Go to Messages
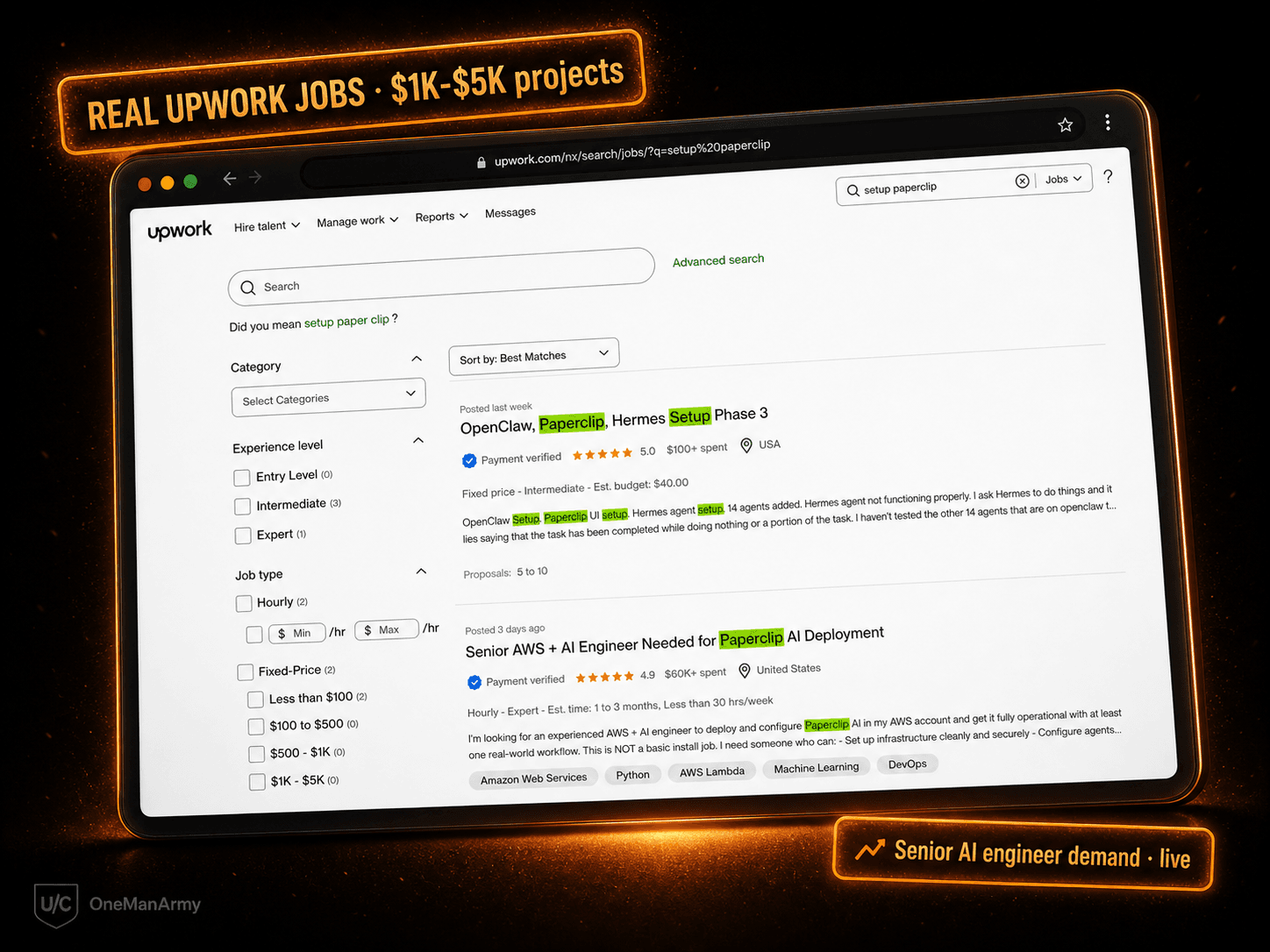The image size is (1270, 952). (x=510, y=213)
